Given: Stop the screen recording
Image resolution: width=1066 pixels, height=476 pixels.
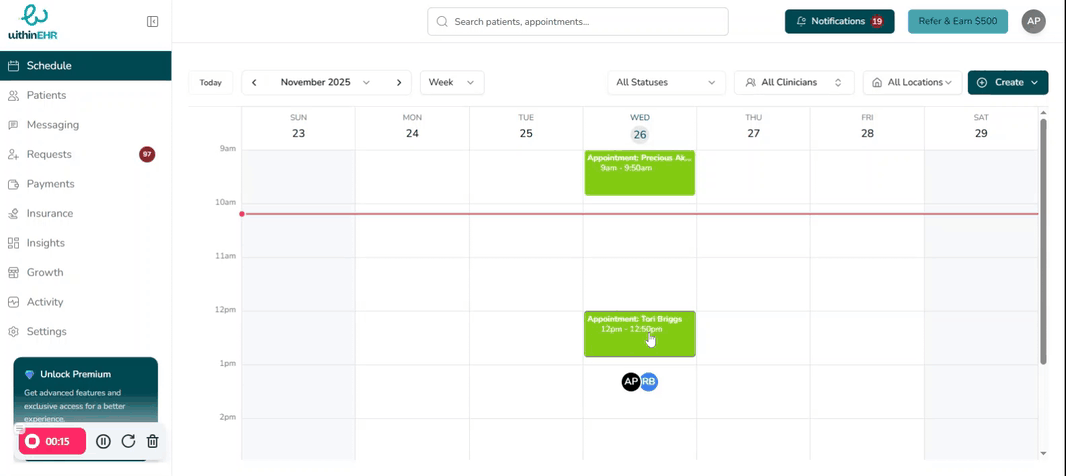Looking at the screenshot, I should point(33,441).
